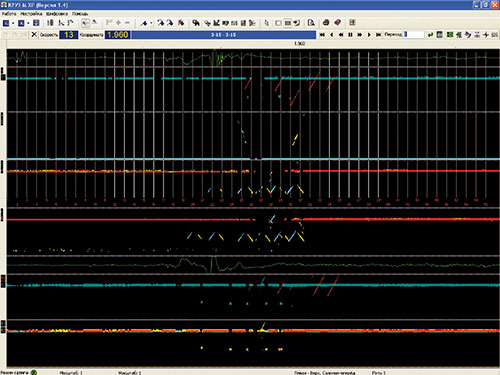Image resolution: width=500 pixels, height=375 pixels.
Task: Click the grid table icon after green arrow
Action: coord(440,35)
